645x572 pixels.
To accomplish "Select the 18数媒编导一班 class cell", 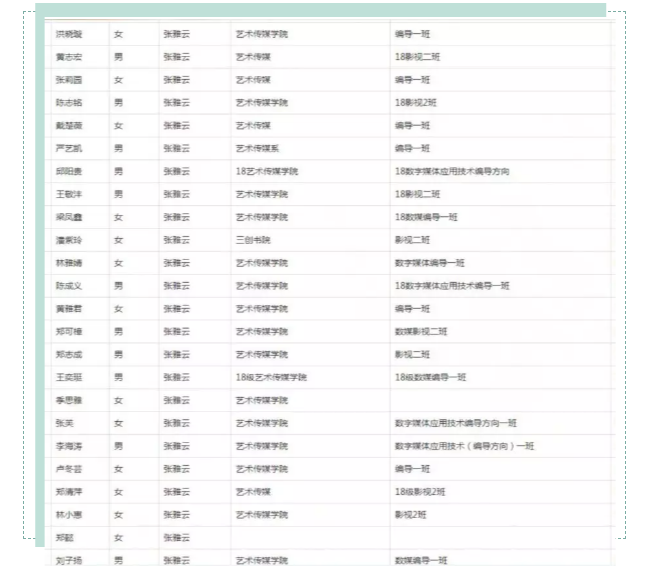I will [x=426, y=217].
